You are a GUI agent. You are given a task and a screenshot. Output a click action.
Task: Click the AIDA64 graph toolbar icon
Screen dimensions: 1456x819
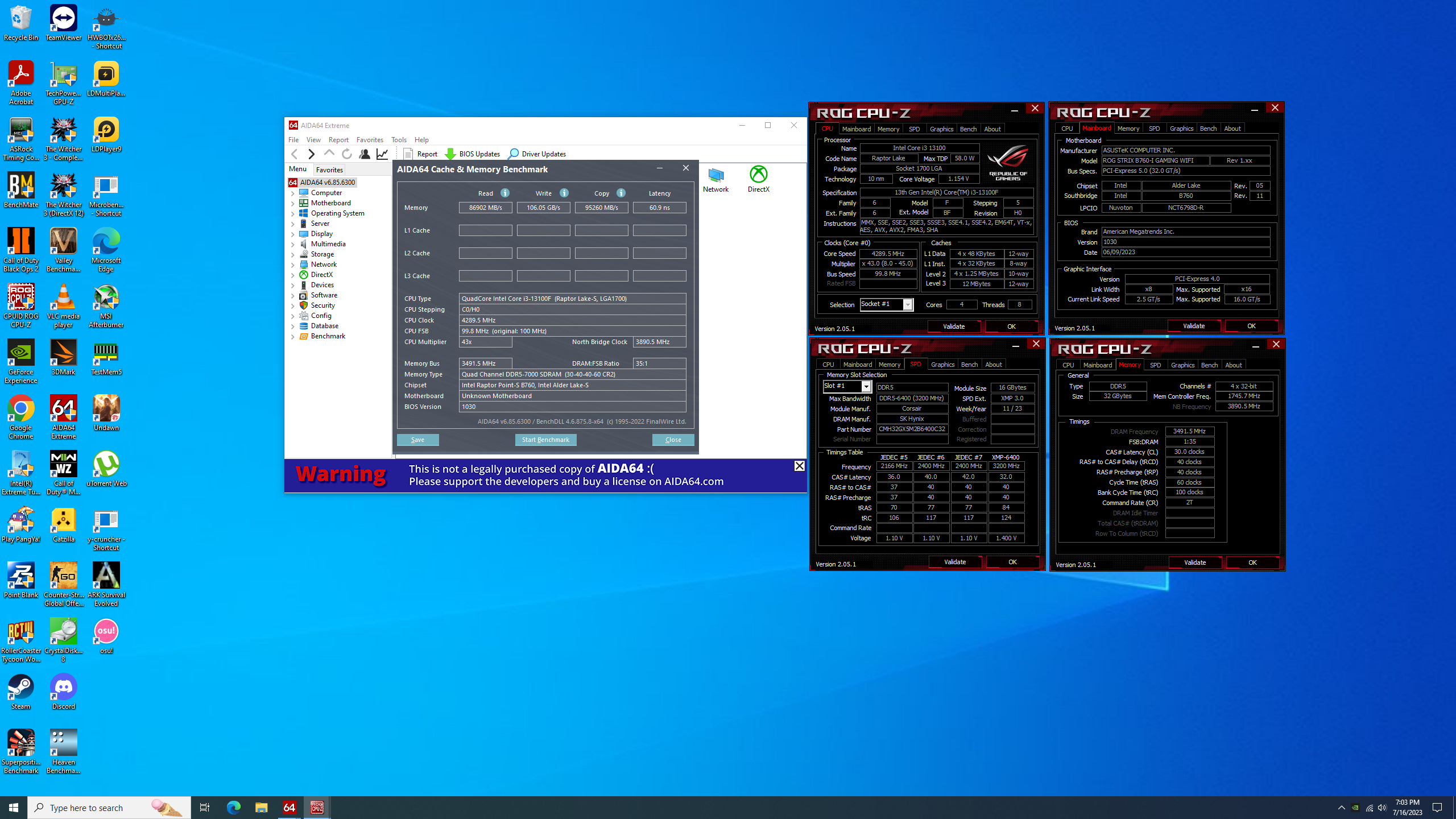tap(382, 154)
